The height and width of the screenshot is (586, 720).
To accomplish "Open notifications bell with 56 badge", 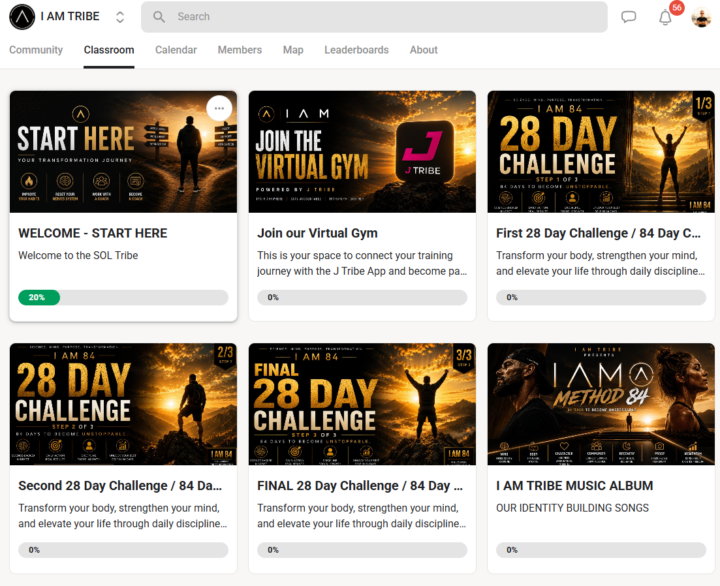I will tap(665, 17).
